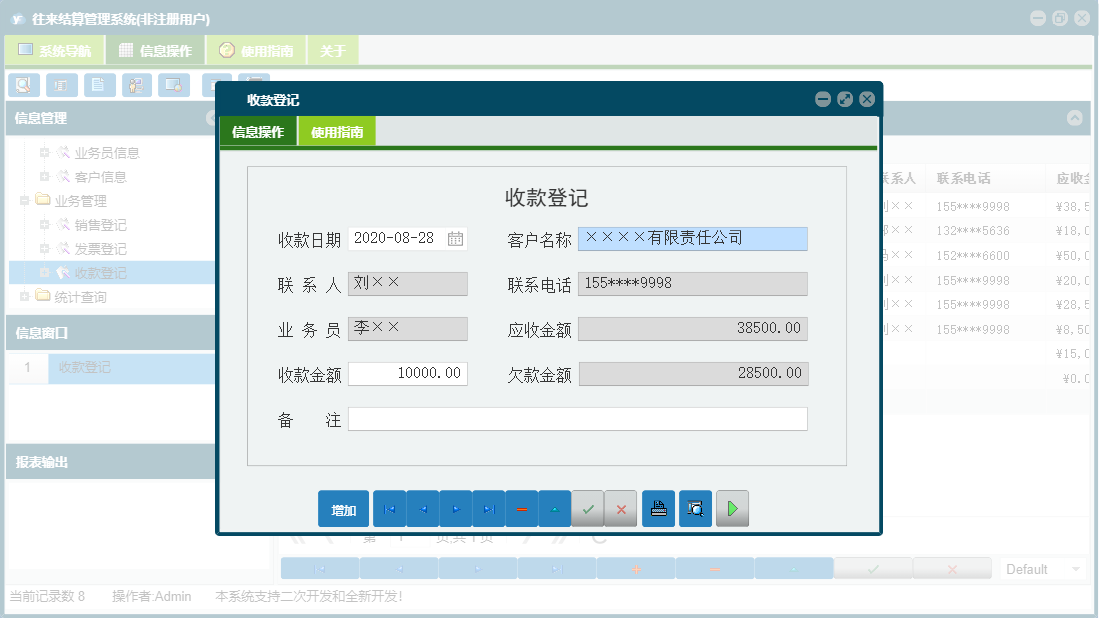The height and width of the screenshot is (618, 1099).
Task: Open print preview in the dialog toolbar
Action: tap(695, 508)
